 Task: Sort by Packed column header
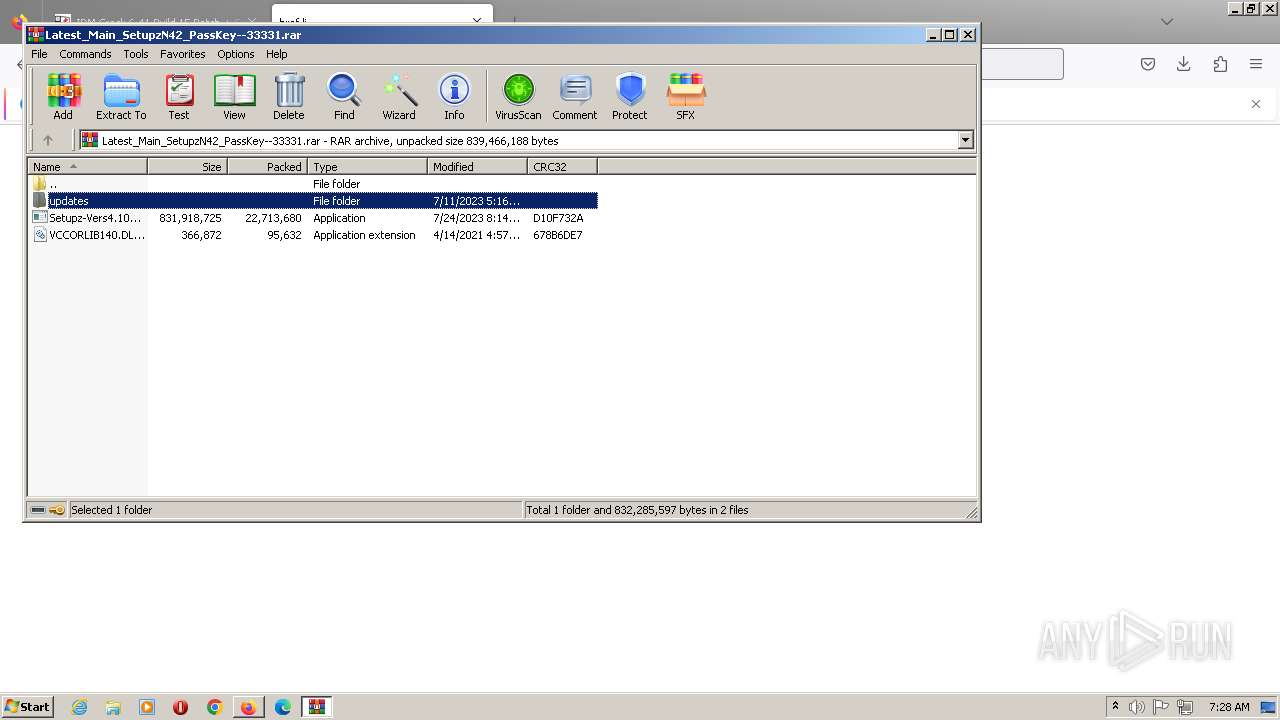[x=267, y=167]
